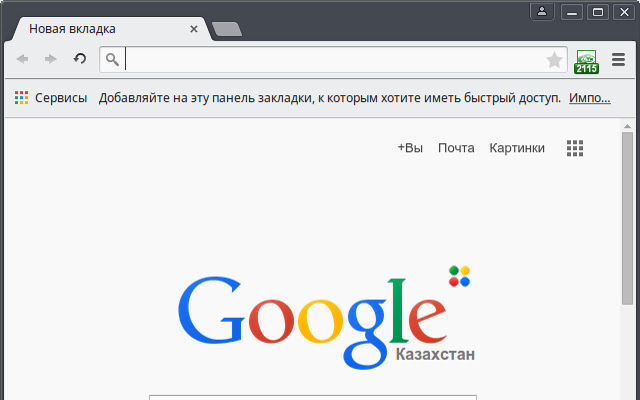Focus the address bar input
This screenshot has width=640, height=400.
333,60
